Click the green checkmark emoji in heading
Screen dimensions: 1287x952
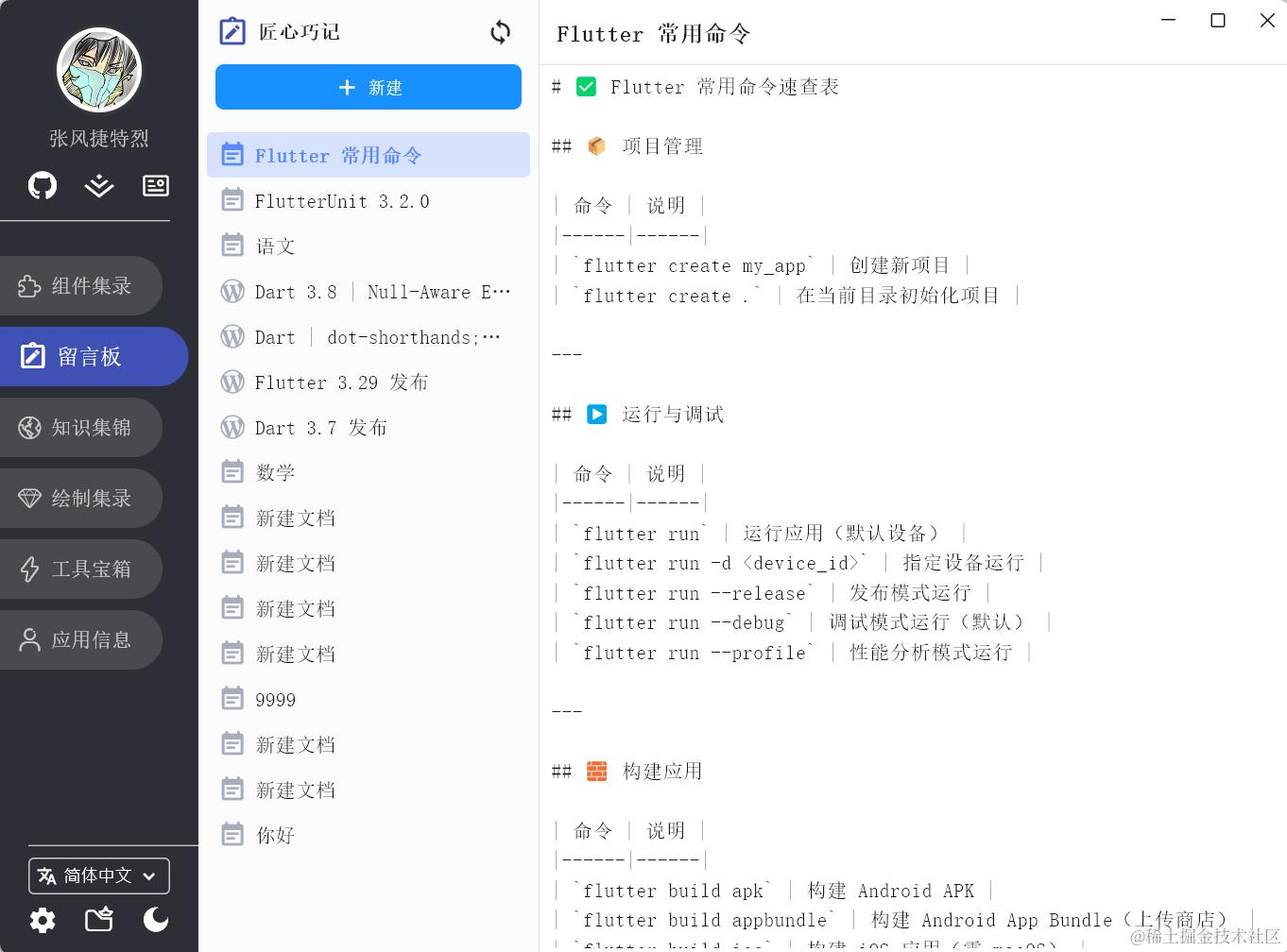(x=586, y=87)
